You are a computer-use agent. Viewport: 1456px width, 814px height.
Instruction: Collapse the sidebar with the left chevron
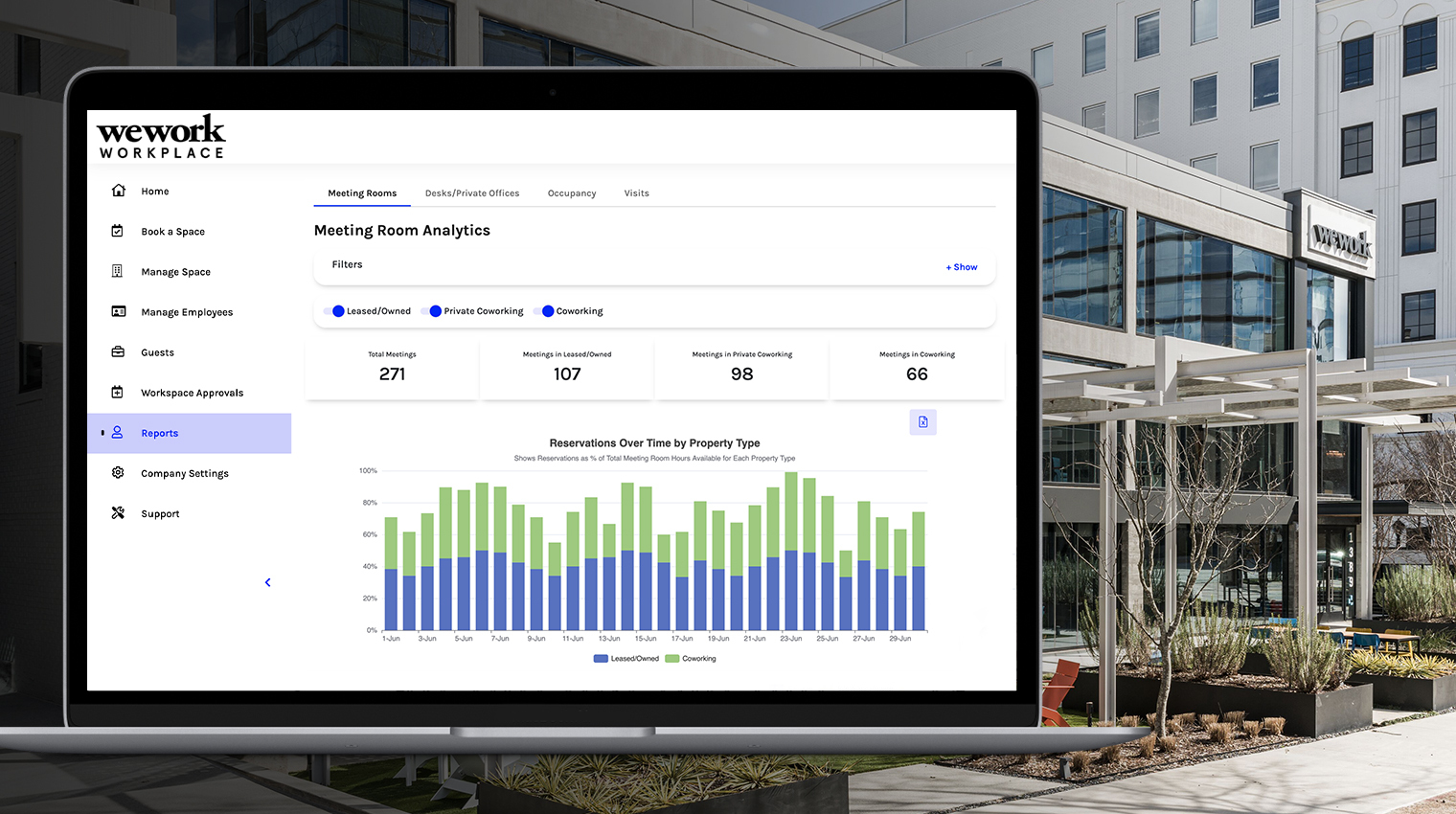click(268, 582)
